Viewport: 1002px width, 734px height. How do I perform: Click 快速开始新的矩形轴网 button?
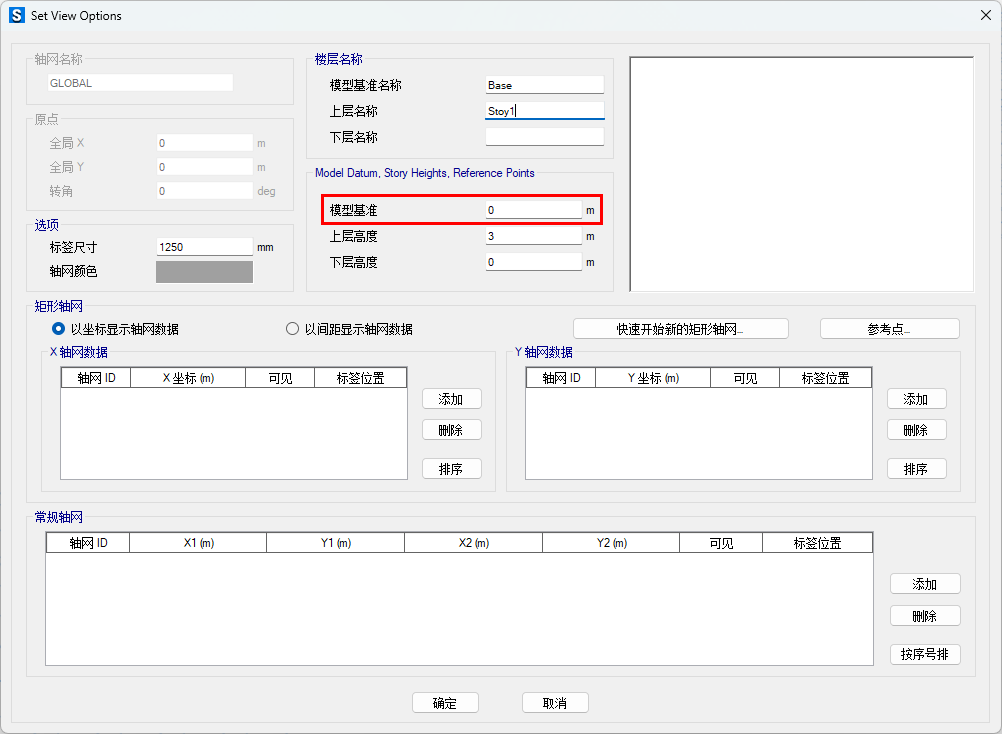coord(680,329)
